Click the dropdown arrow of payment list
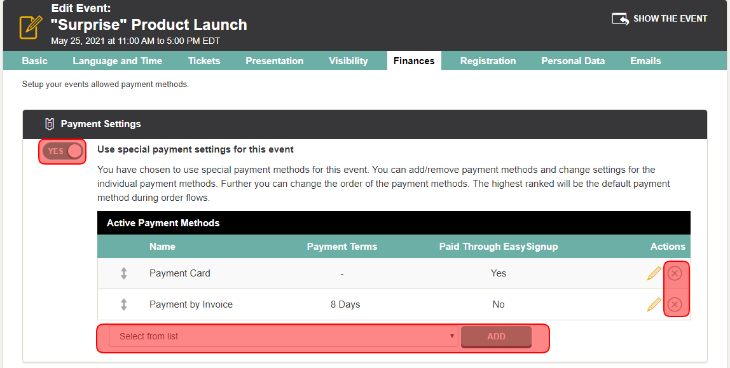 pyautogui.click(x=452, y=336)
